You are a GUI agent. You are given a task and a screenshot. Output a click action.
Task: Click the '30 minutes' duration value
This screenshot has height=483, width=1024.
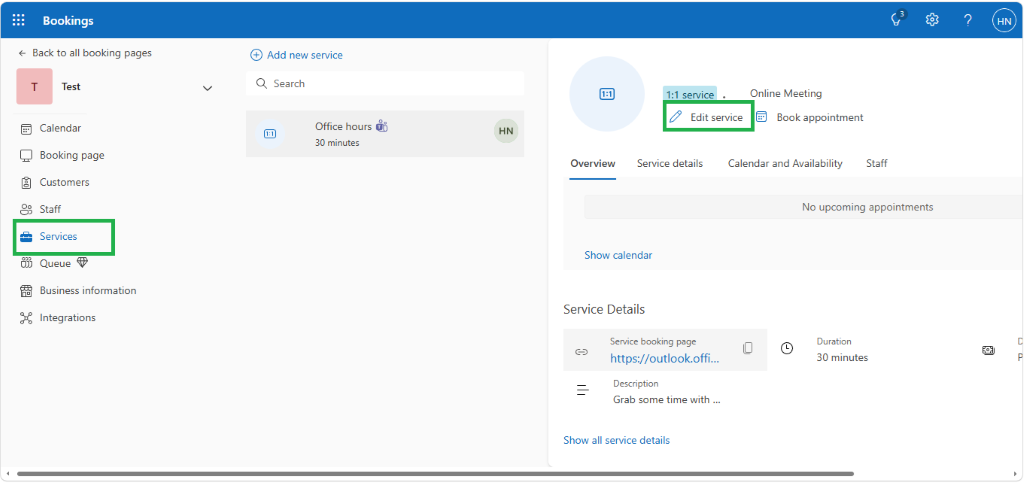click(842, 358)
